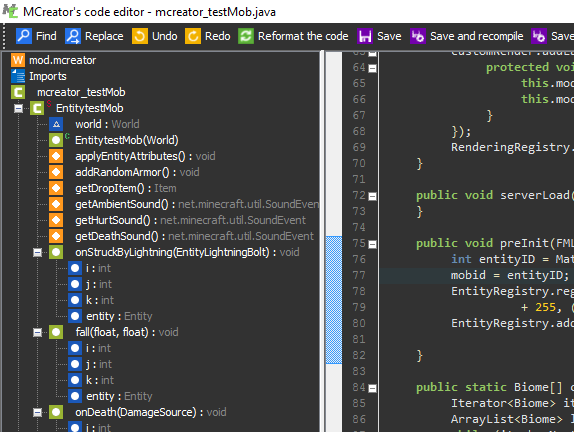The width and height of the screenshot is (574, 432).
Task: Select mcreator_testMob class node
Action: (x=81, y=92)
